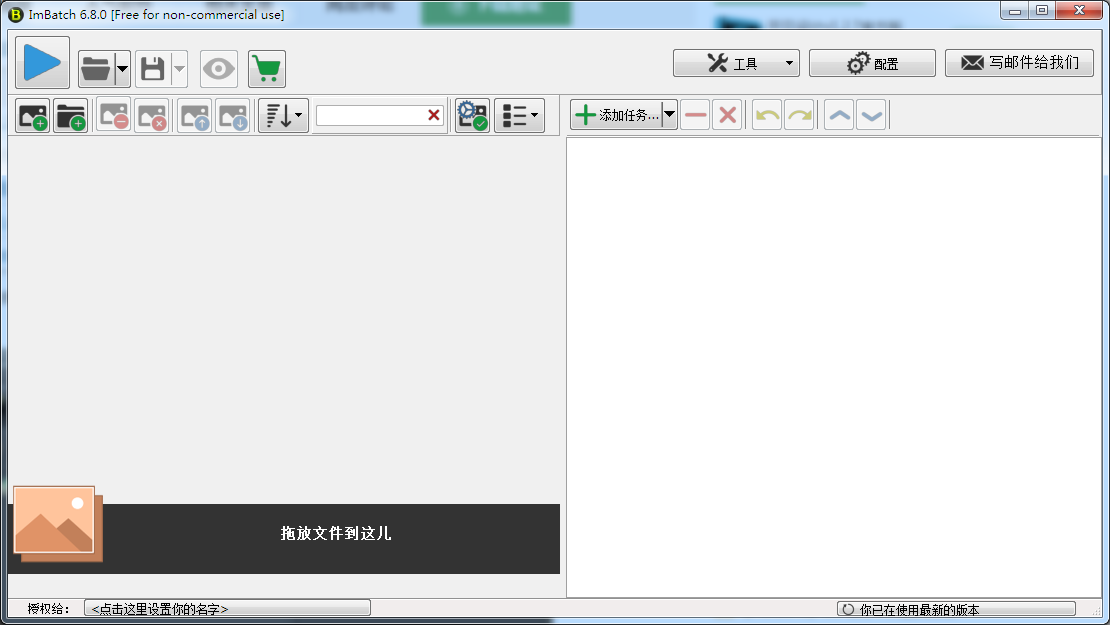The height and width of the screenshot is (625, 1110).
Task: Open the purchase shopping cart icon
Action: (x=267, y=69)
